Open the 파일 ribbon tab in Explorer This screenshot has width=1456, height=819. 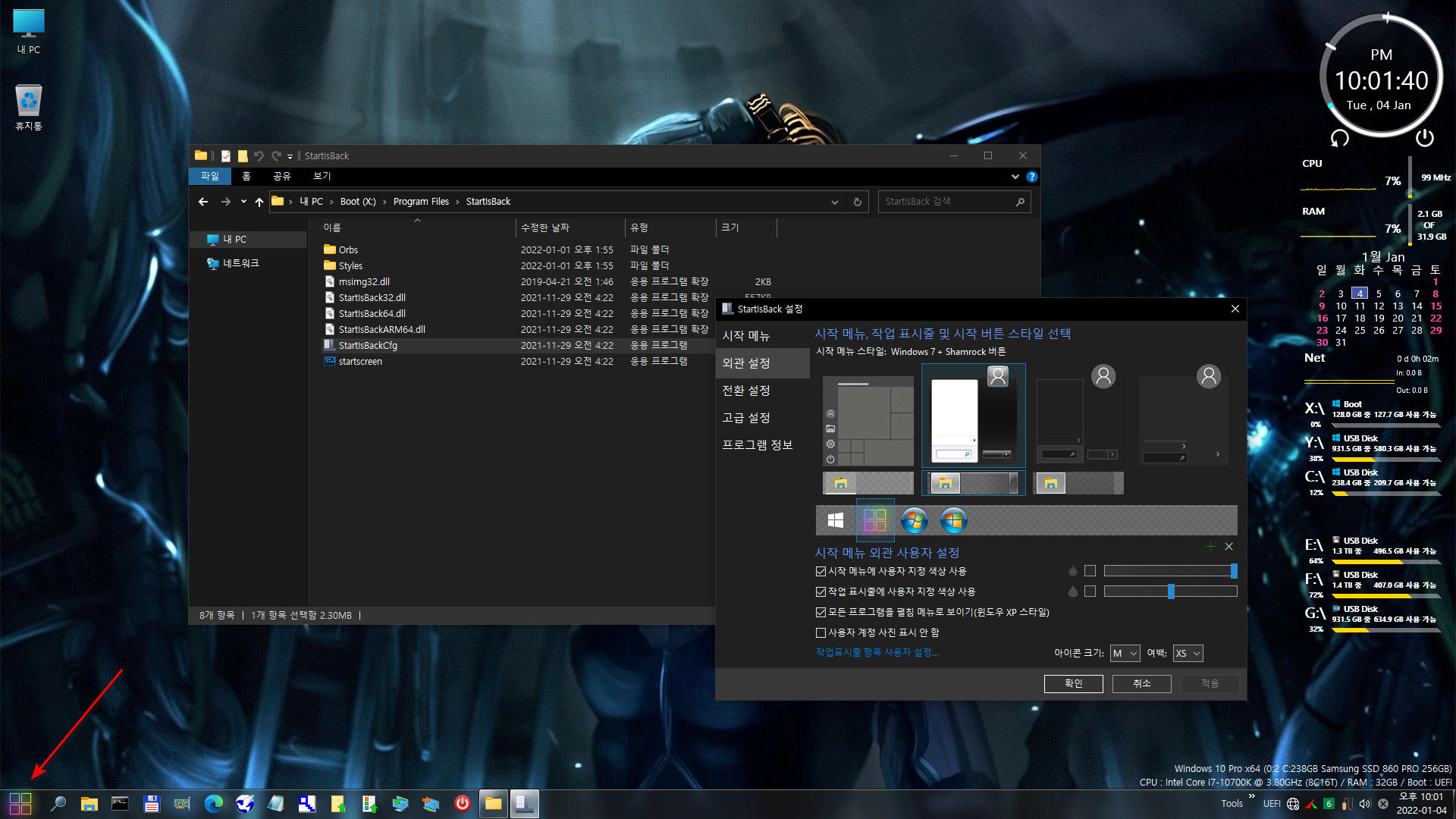[x=210, y=176]
